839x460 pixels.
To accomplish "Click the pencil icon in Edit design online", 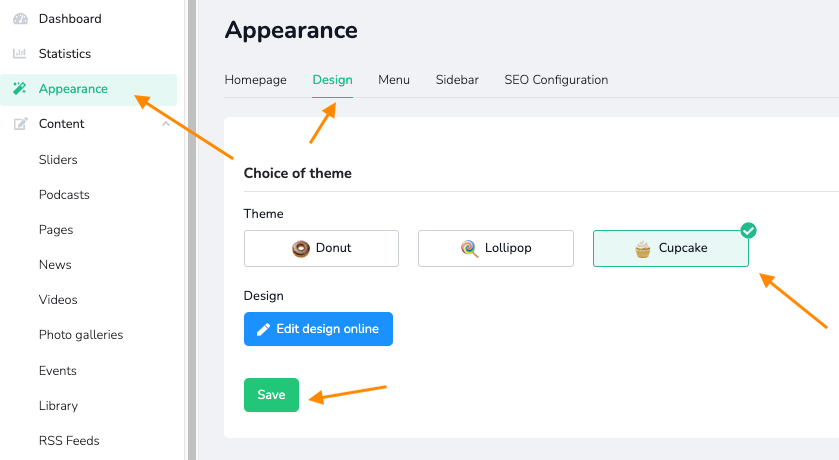I will point(263,329).
